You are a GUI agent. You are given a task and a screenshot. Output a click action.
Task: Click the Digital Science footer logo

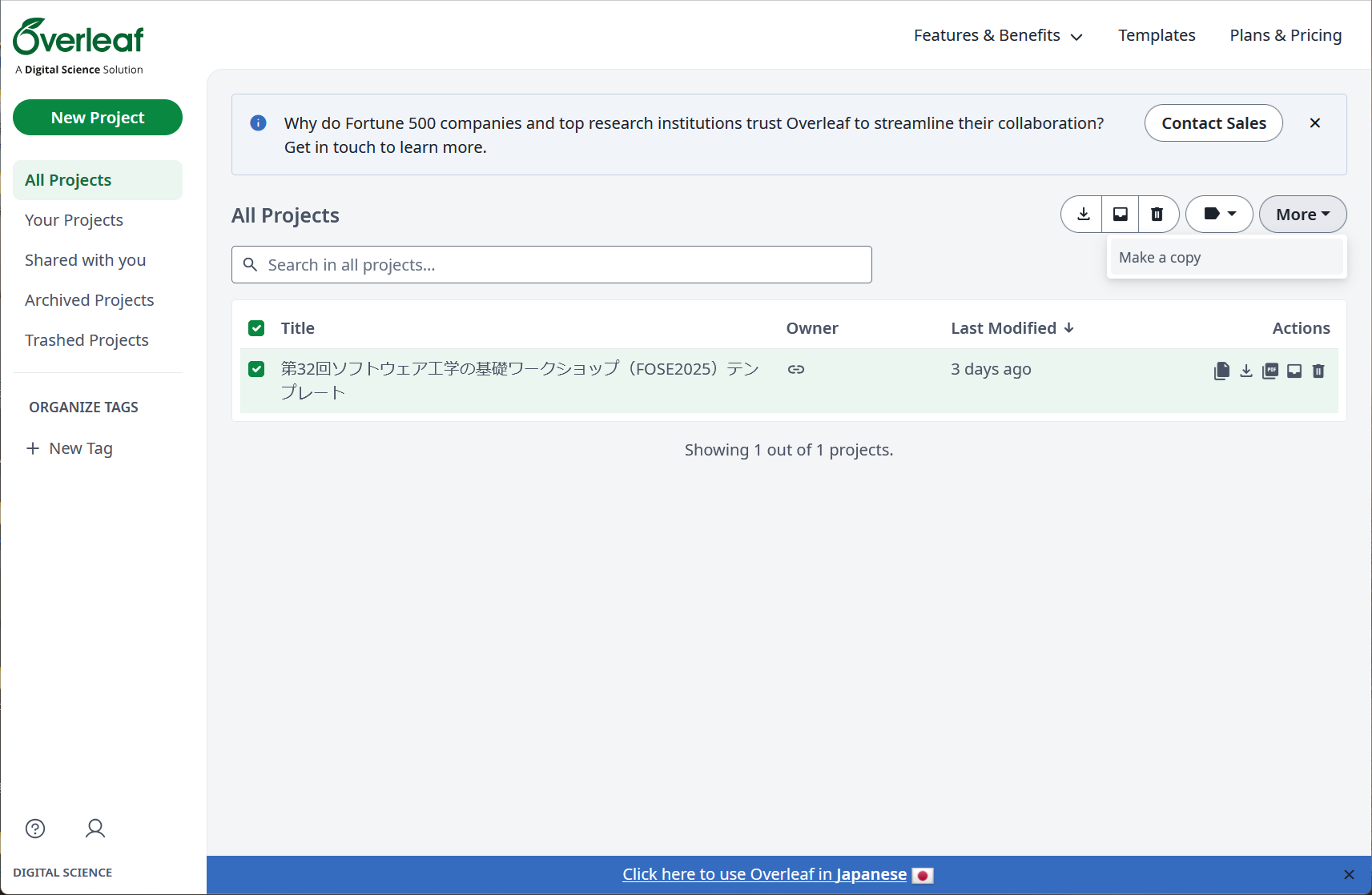tap(62, 873)
